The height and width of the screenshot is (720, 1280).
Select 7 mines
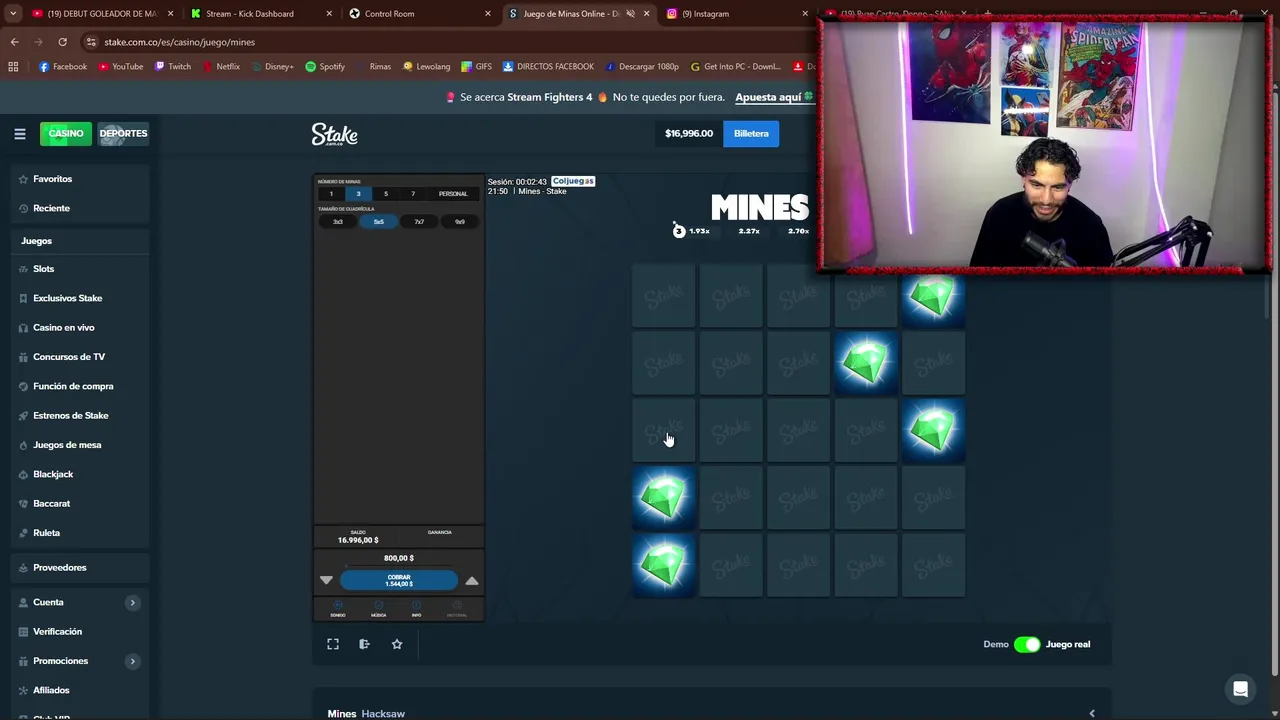[412, 193]
